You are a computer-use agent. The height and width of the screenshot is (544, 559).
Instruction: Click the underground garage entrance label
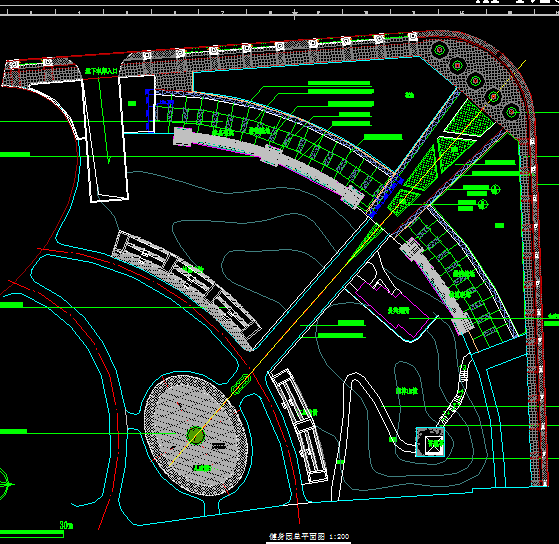[x=101, y=71]
